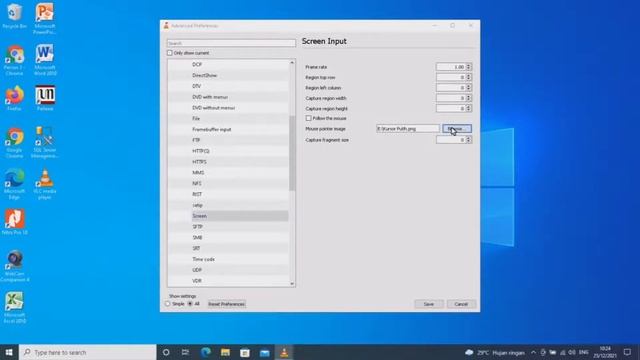
Task: Click the taskbar search box
Action: 87,352
